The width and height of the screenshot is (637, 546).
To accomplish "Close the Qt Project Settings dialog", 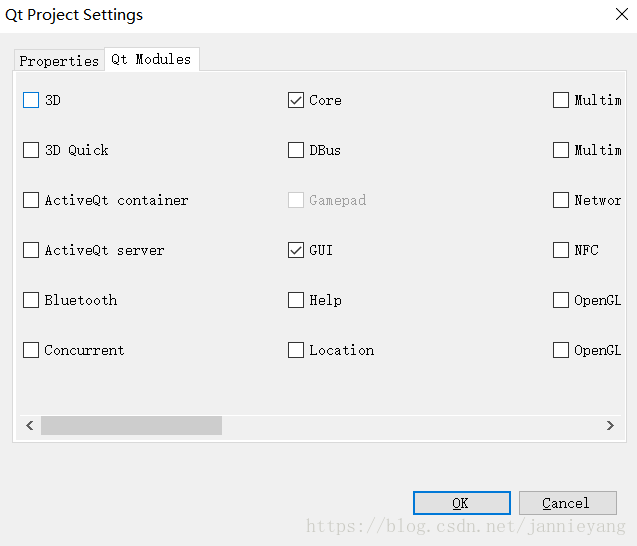I will coord(622,14).
